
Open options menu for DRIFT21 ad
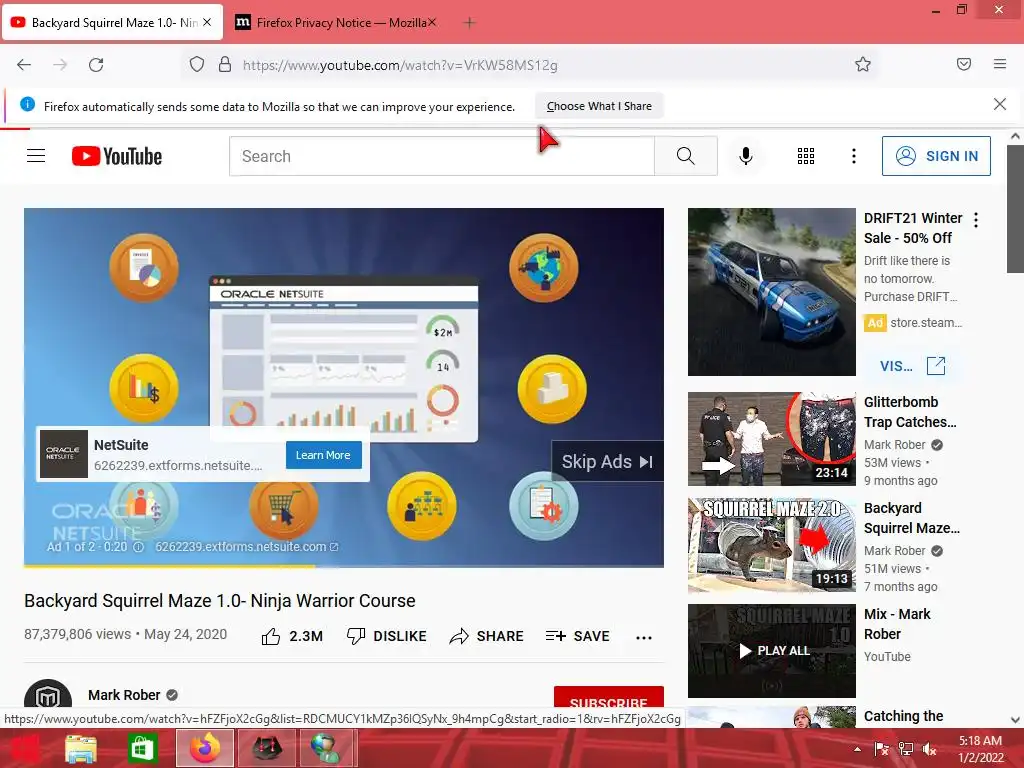click(976, 220)
